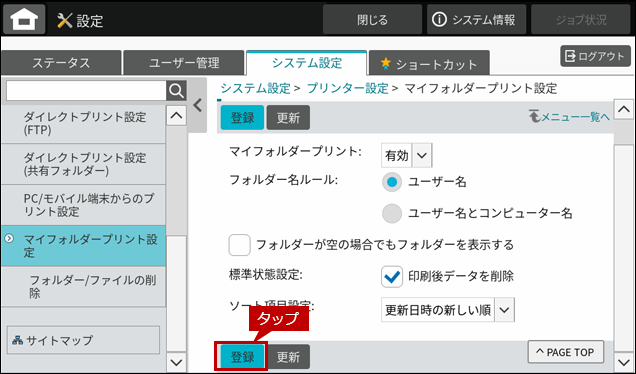Open ダイレクトプリント設定 (FTP) menu item
This screenshot has height=374, width=636.
tap(84, 123)
